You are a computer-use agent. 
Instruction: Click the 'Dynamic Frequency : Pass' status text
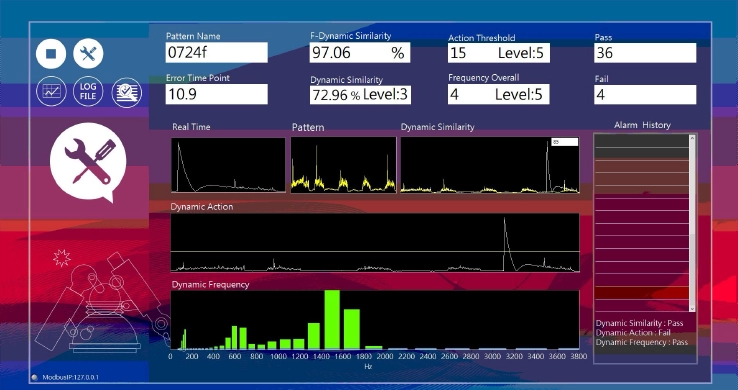pos(642,342)
